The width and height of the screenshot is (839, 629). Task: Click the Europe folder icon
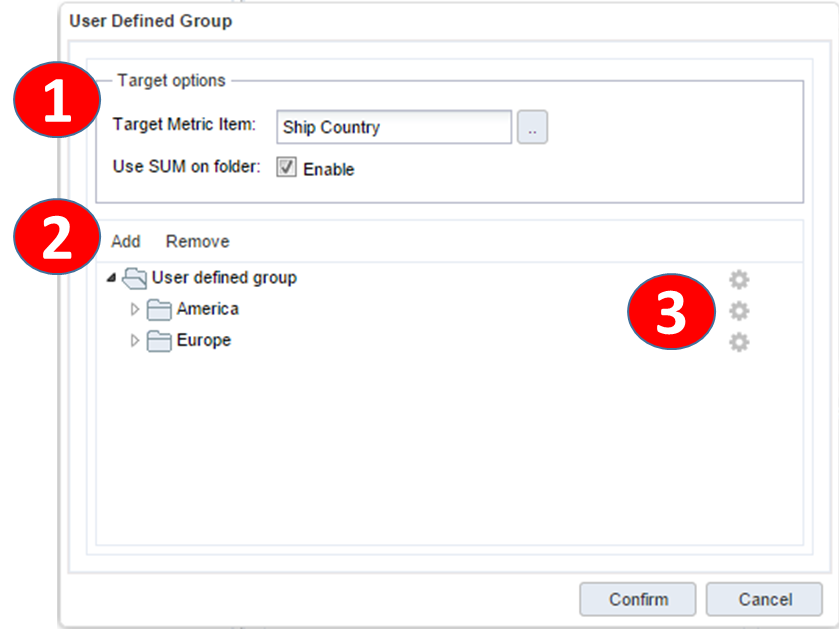coord(160,341)
